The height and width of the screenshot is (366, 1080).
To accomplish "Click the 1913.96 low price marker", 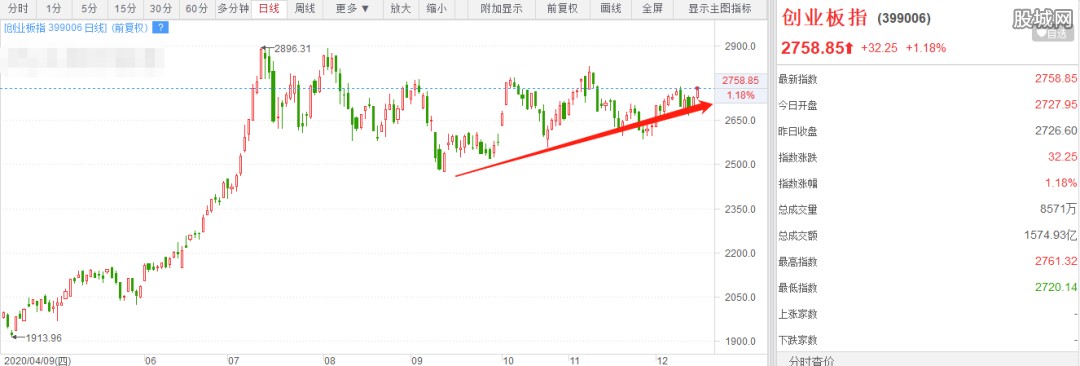I will click(x=43, y=338).
